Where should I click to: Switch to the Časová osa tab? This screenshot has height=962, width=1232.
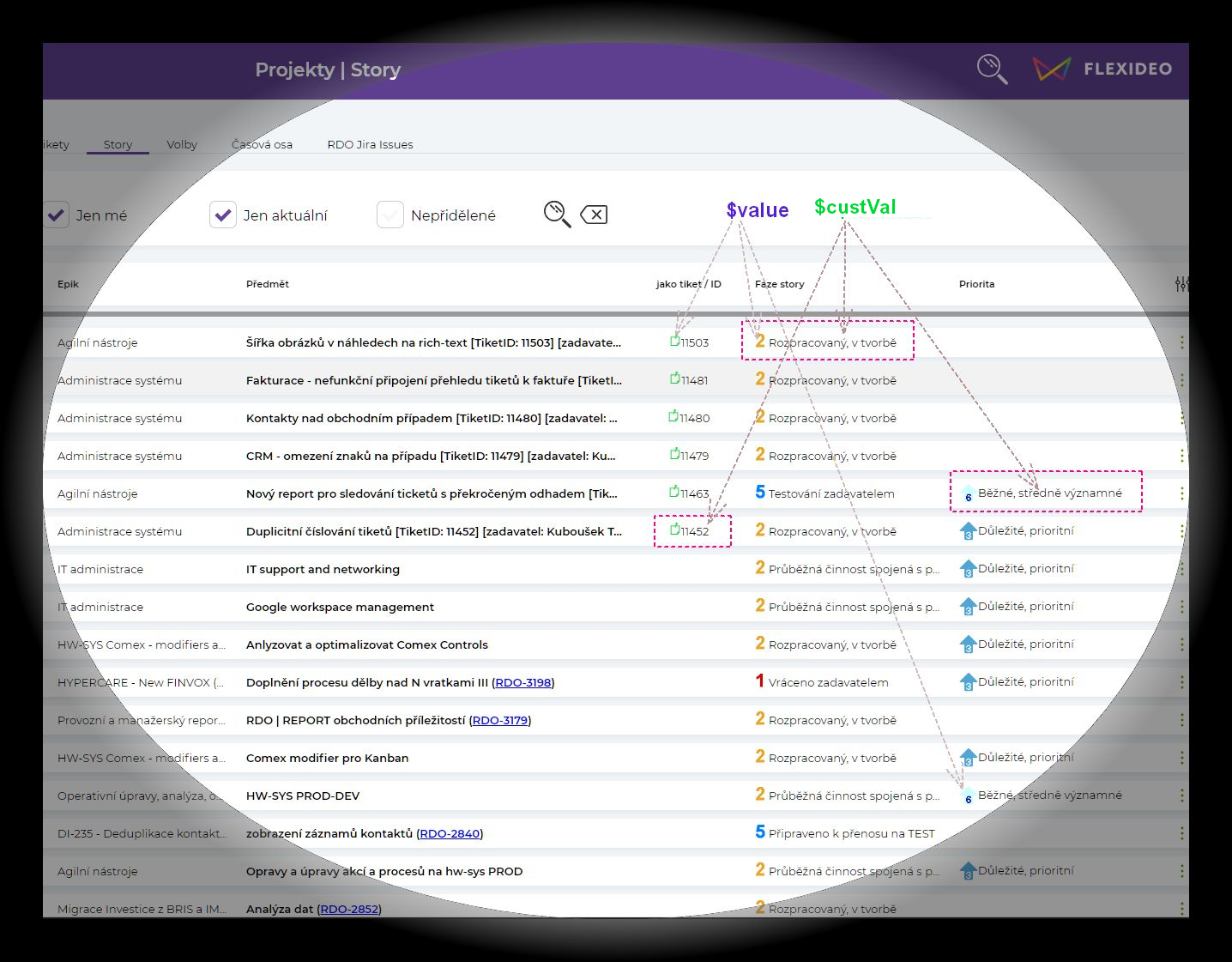point(262,144)
